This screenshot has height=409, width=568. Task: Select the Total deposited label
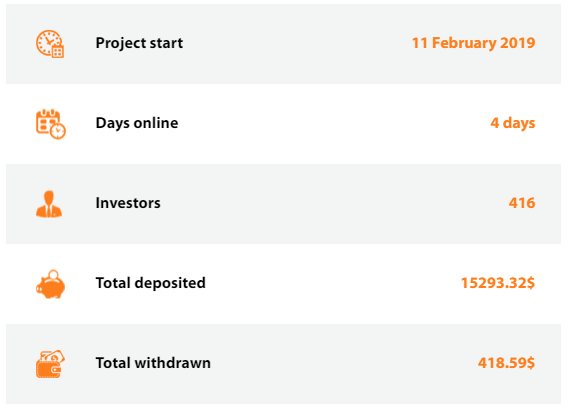click(x=150, y=283)
